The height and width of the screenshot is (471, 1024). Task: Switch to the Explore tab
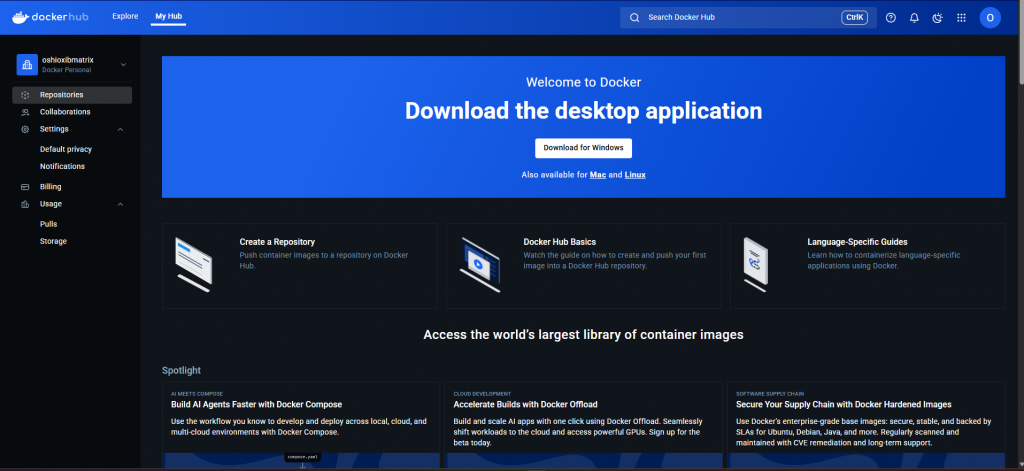tap(125, 16)
